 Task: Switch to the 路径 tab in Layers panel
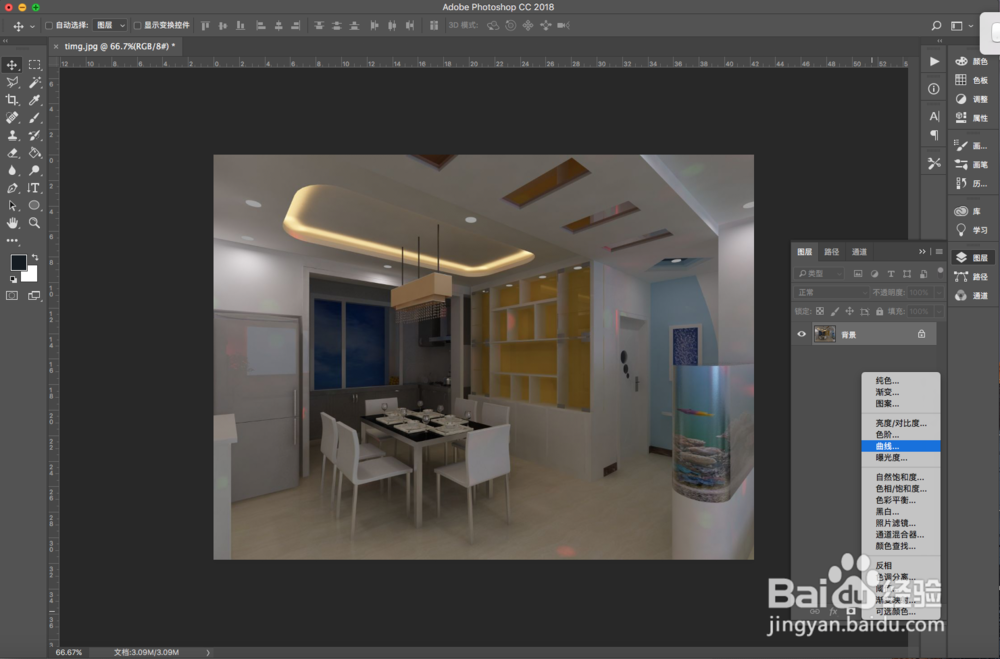pos(832,252)
